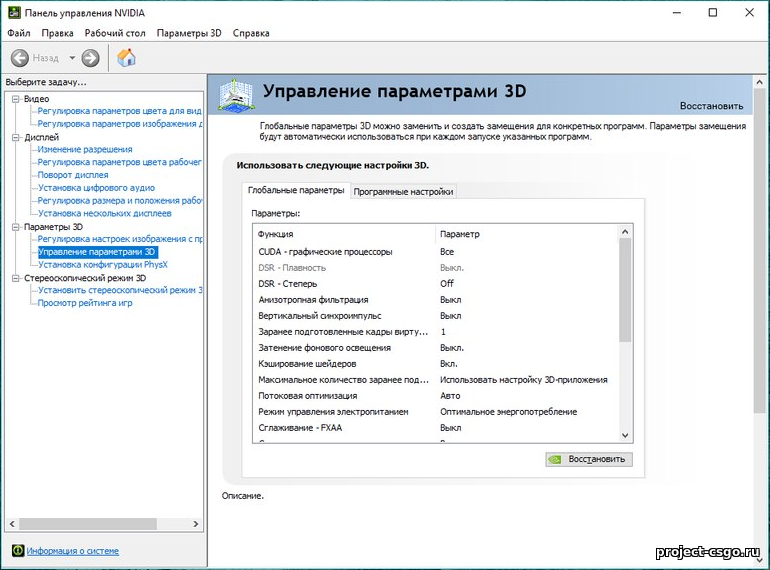This screenshot has height=570, width=770.
Task: Click the task tree horizontal scrollbar thumb
Action: click(88, 524)
